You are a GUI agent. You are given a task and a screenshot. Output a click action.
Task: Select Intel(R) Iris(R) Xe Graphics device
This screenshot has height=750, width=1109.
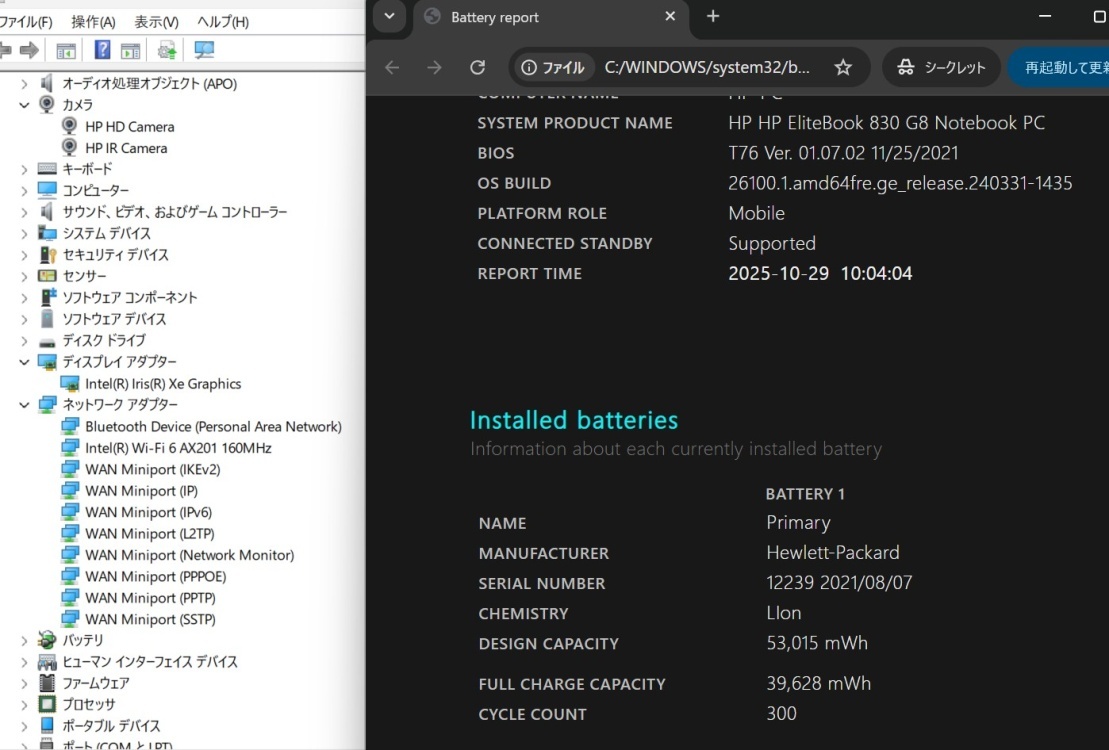coord(162,384)
